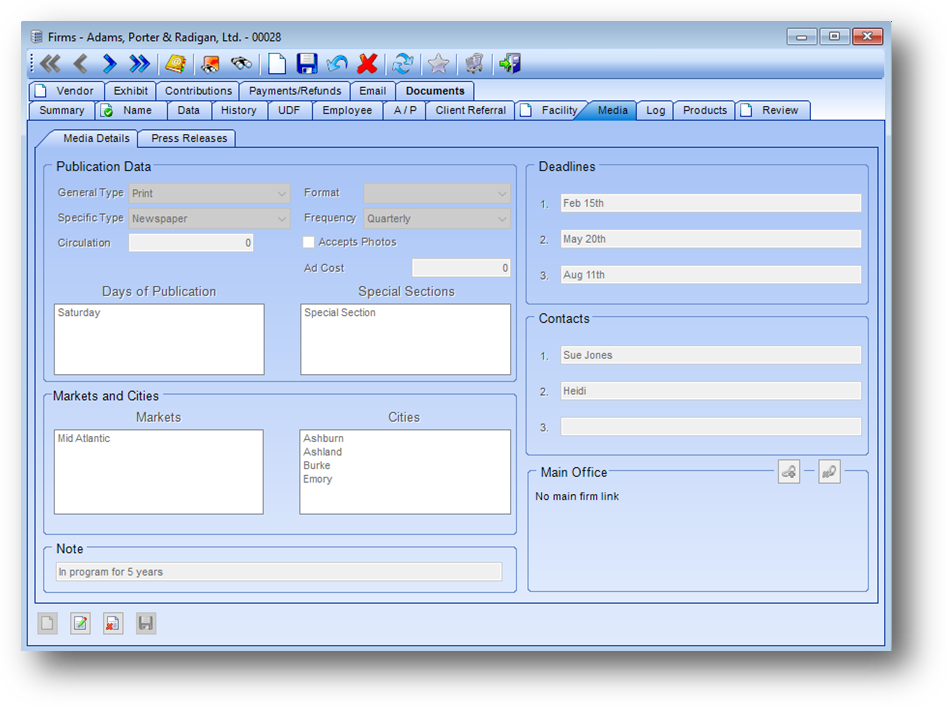
Task: Open the Log tab
Action: point(655,110)
